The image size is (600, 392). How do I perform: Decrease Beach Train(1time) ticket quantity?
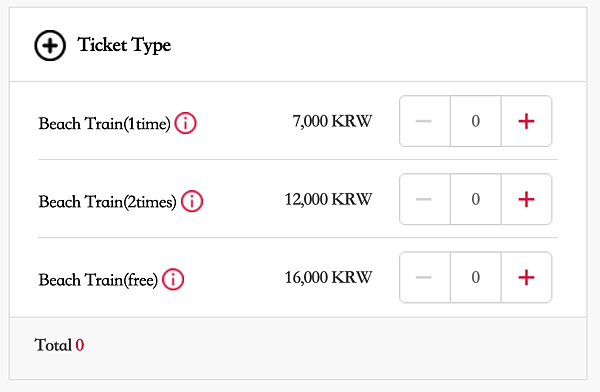425,121
